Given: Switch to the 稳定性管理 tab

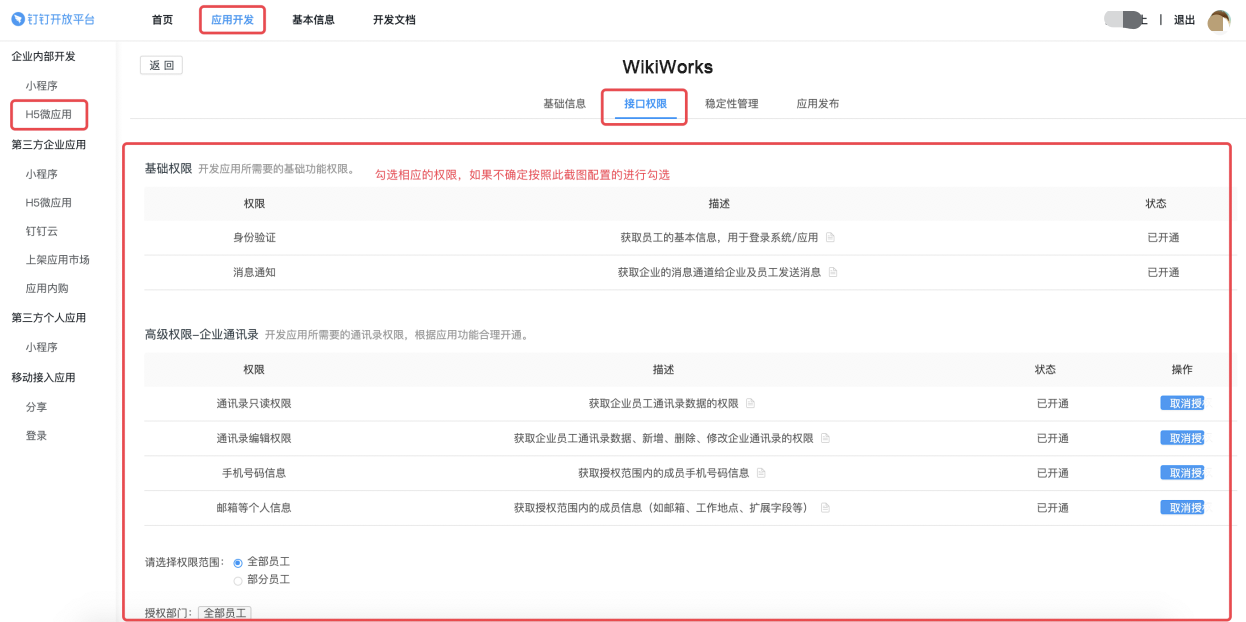Looking at the screenshot, I should tap(731, 104).
